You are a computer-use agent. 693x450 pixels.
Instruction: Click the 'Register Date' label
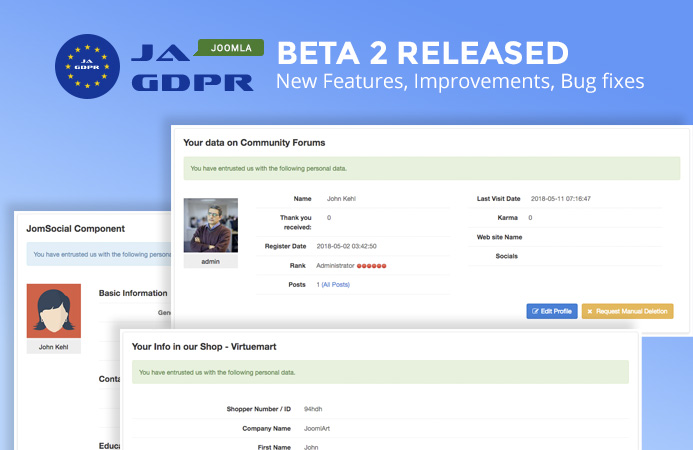286,246
